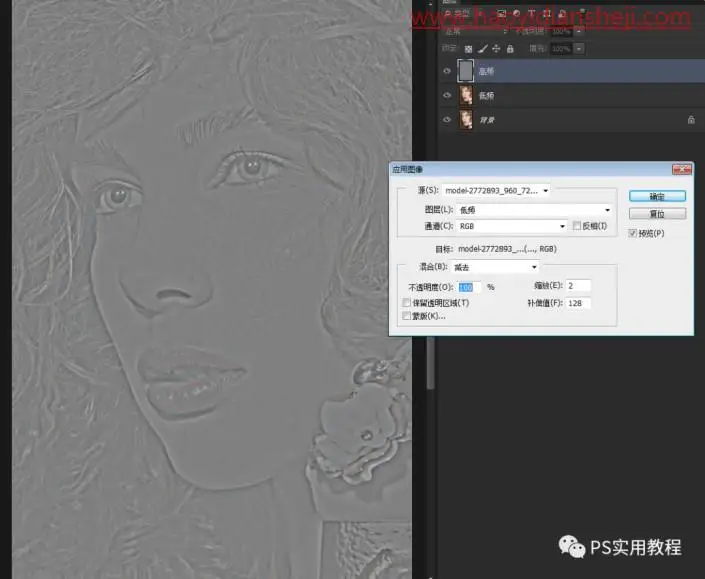The image size is (705, 579).
Task: Click the 不透明度(O) opacity field
Action: click(469, 287)
